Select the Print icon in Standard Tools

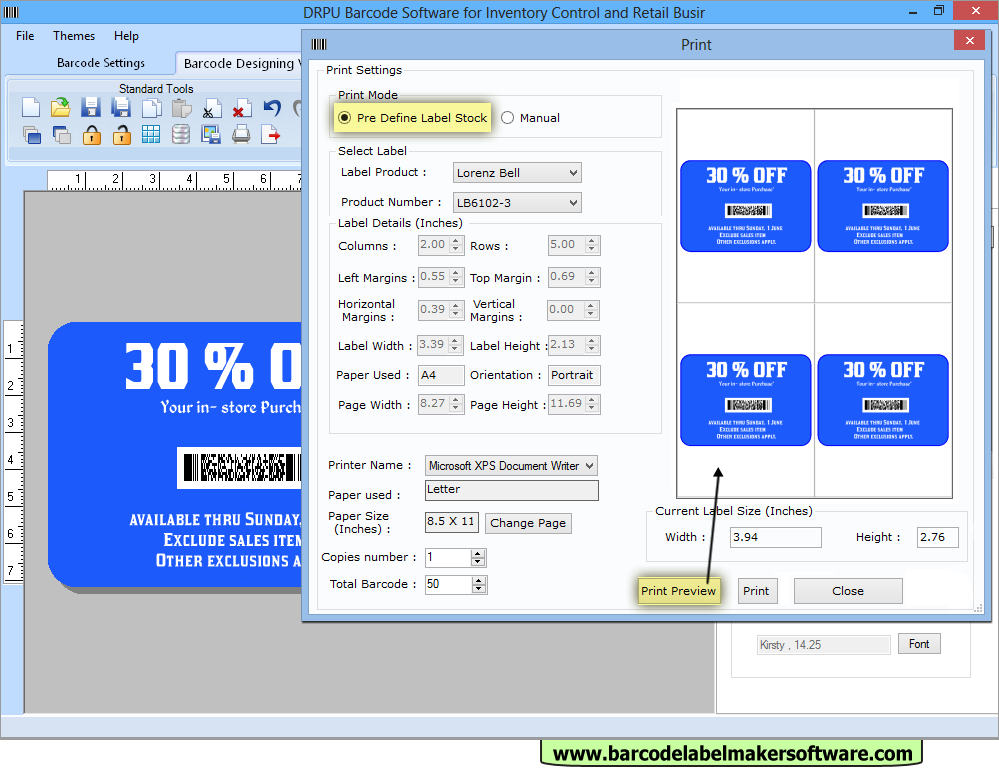point(241,135)
